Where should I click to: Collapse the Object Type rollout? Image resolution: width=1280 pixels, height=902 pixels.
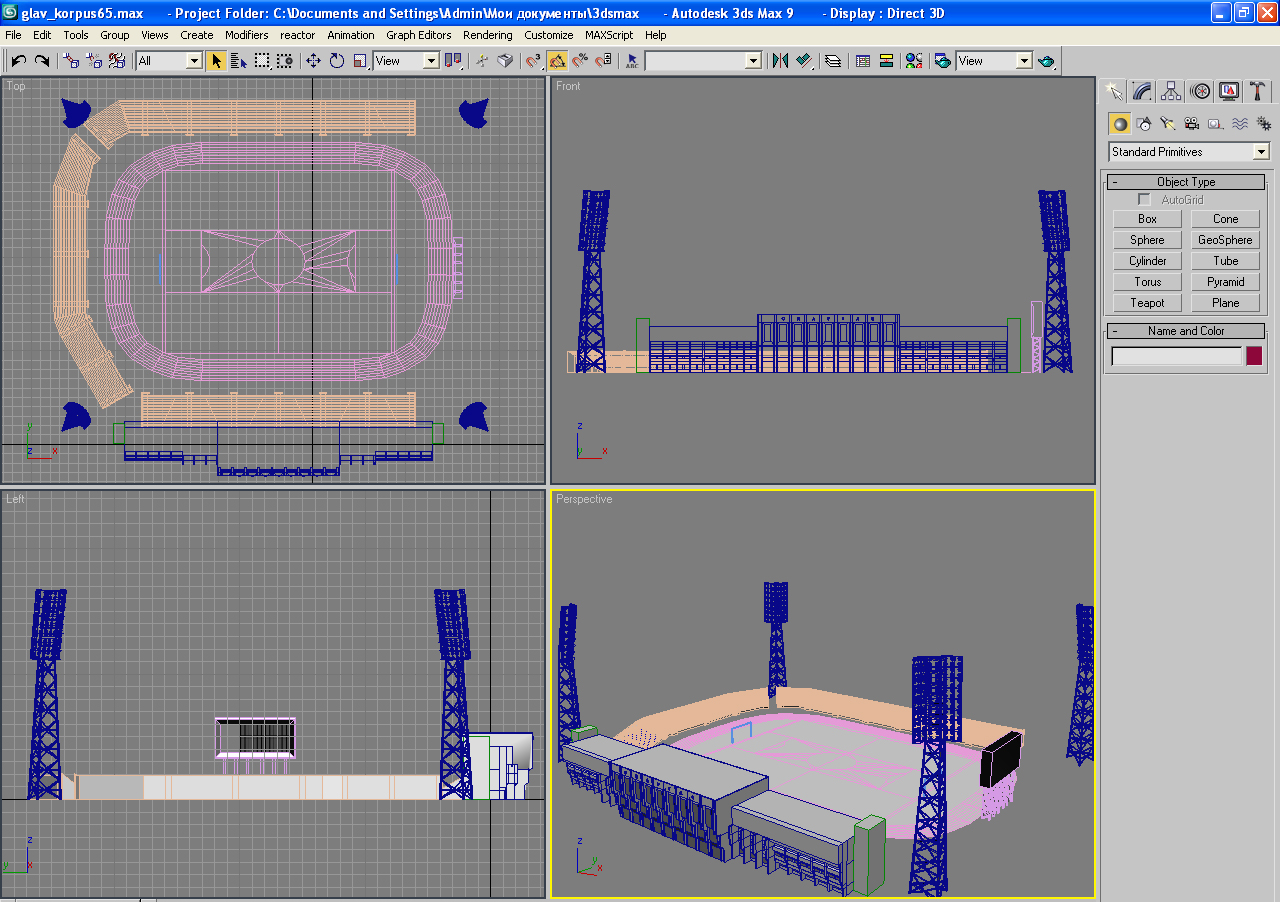(x=1185, y=182)
